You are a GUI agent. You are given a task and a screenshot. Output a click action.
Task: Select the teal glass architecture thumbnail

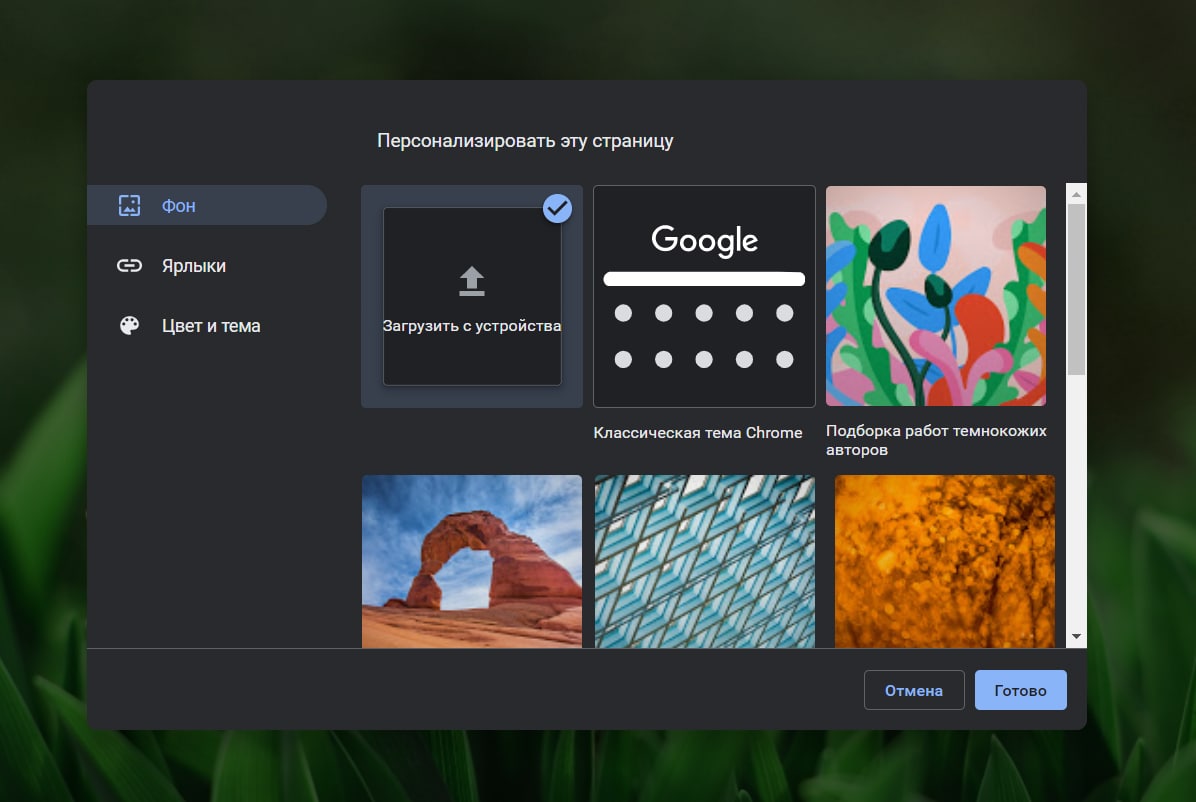click(705, 562)
